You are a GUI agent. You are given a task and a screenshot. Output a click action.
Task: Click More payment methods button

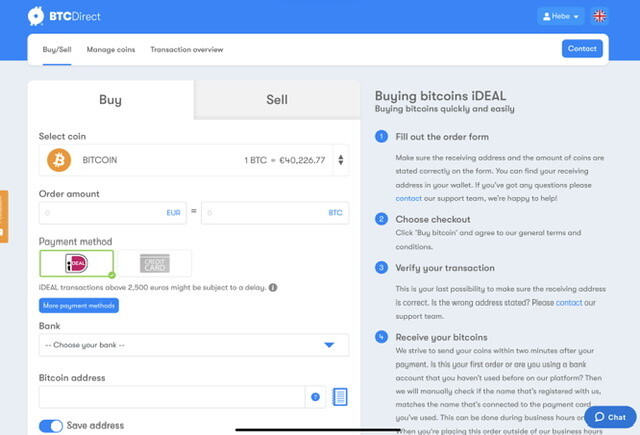pyautogui.click(x=79, y=306)
